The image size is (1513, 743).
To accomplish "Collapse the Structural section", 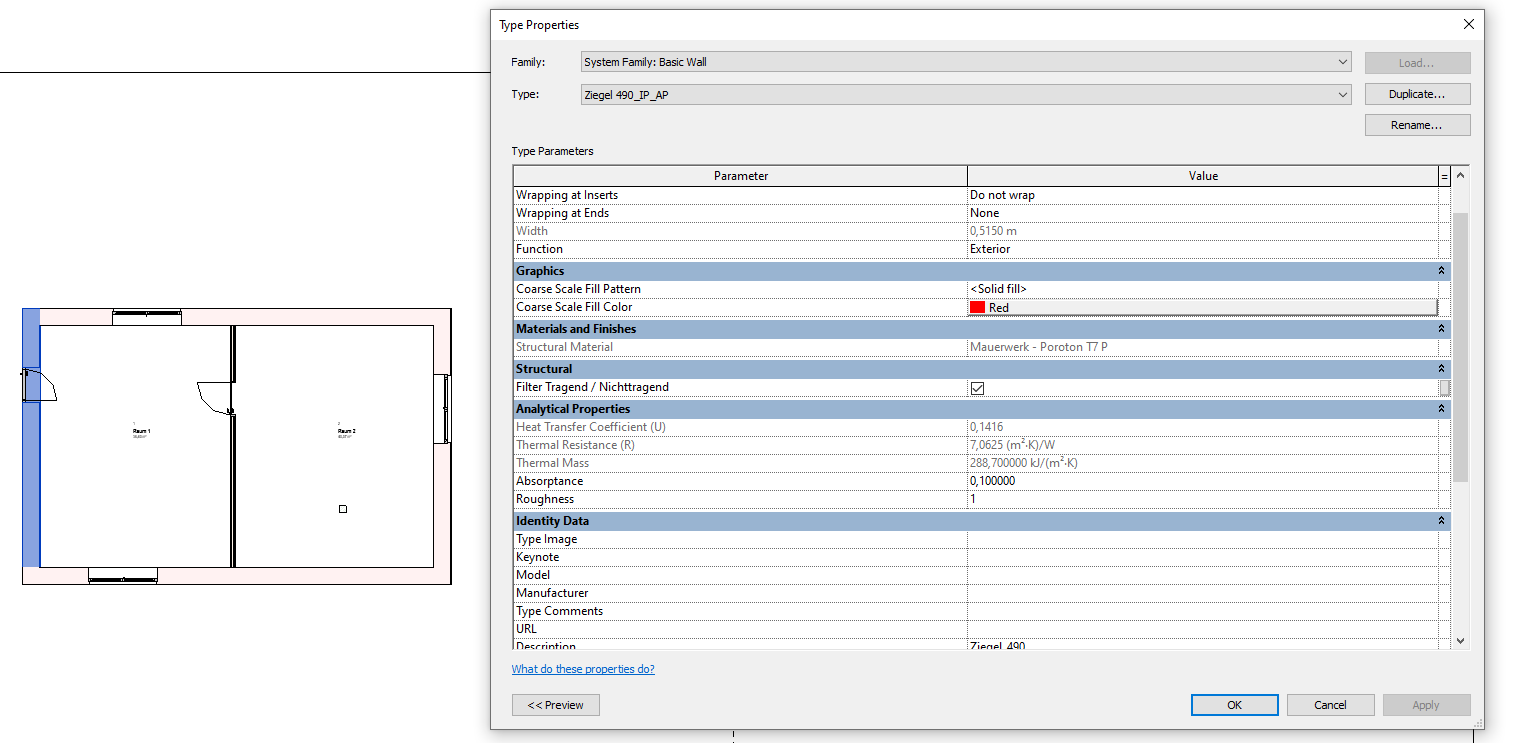I will tap(1440, 368).
